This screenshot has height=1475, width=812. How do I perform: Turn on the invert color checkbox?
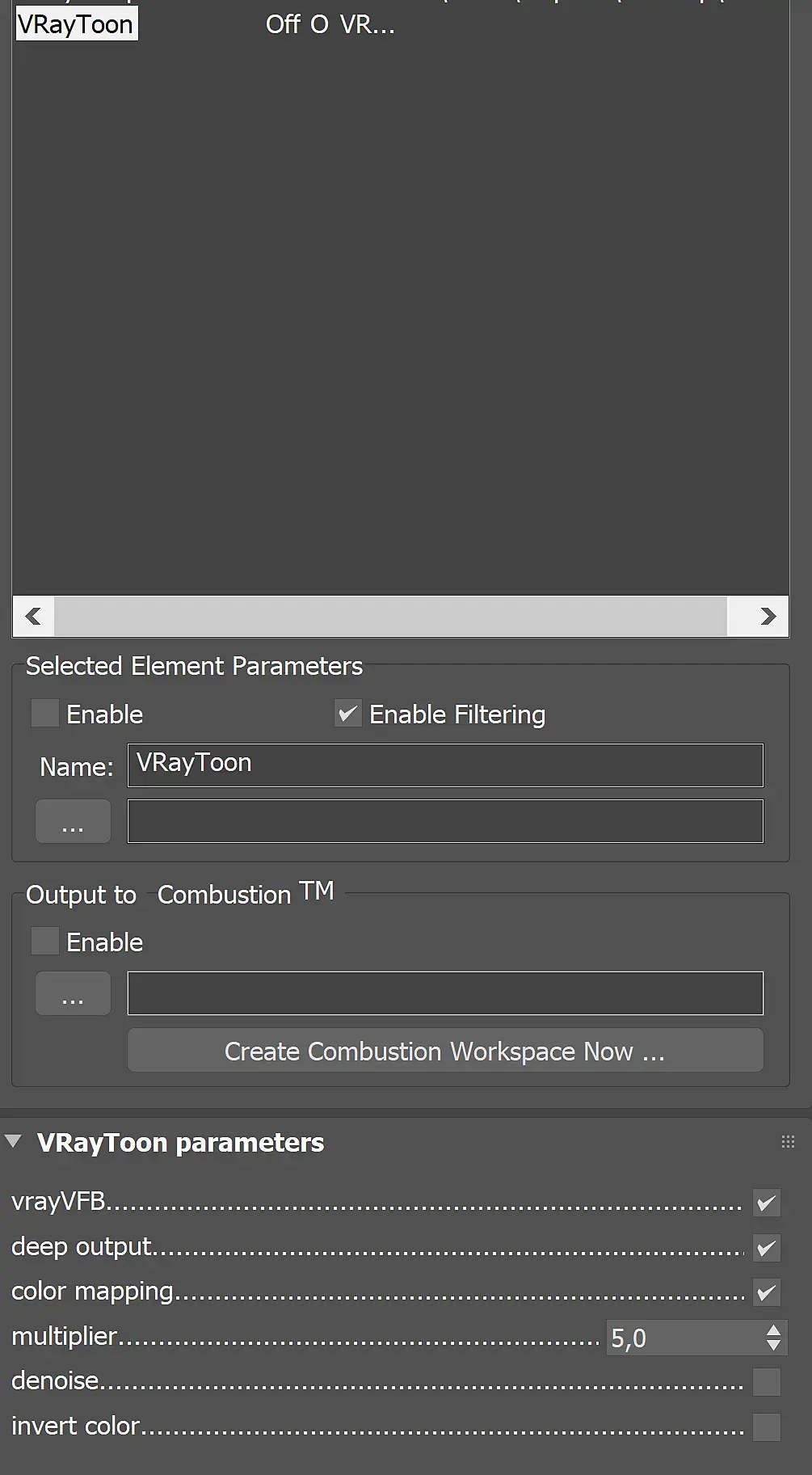click(x=766, y=1427)
